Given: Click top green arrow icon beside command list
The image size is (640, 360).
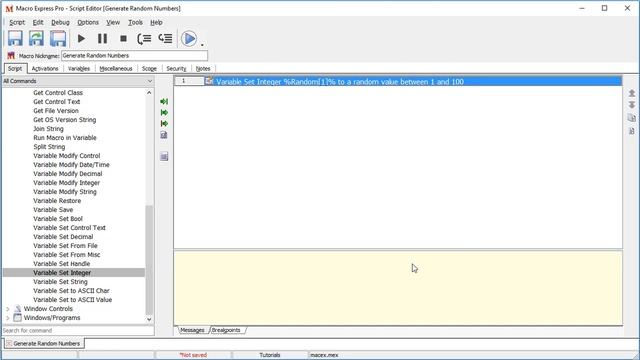Looking at the screenshot, I should click(x=164, y=101).
